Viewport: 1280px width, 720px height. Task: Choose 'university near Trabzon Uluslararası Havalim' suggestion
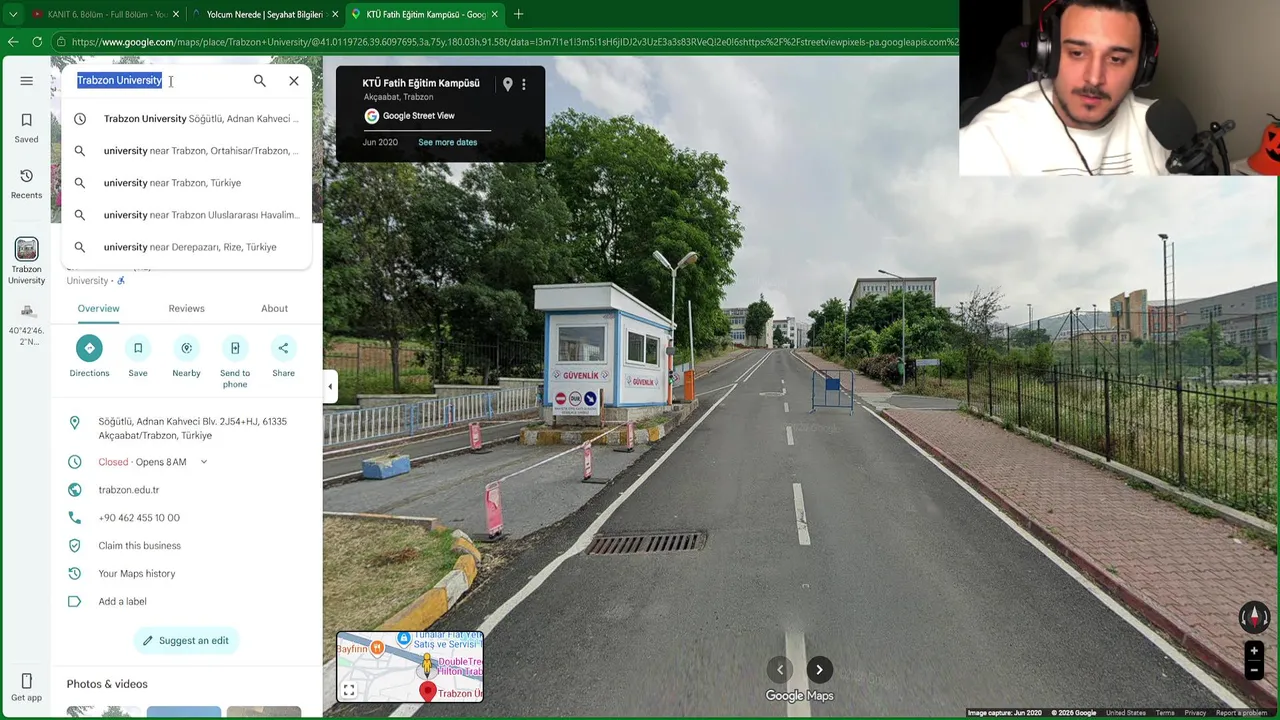[x=187, y=215]
